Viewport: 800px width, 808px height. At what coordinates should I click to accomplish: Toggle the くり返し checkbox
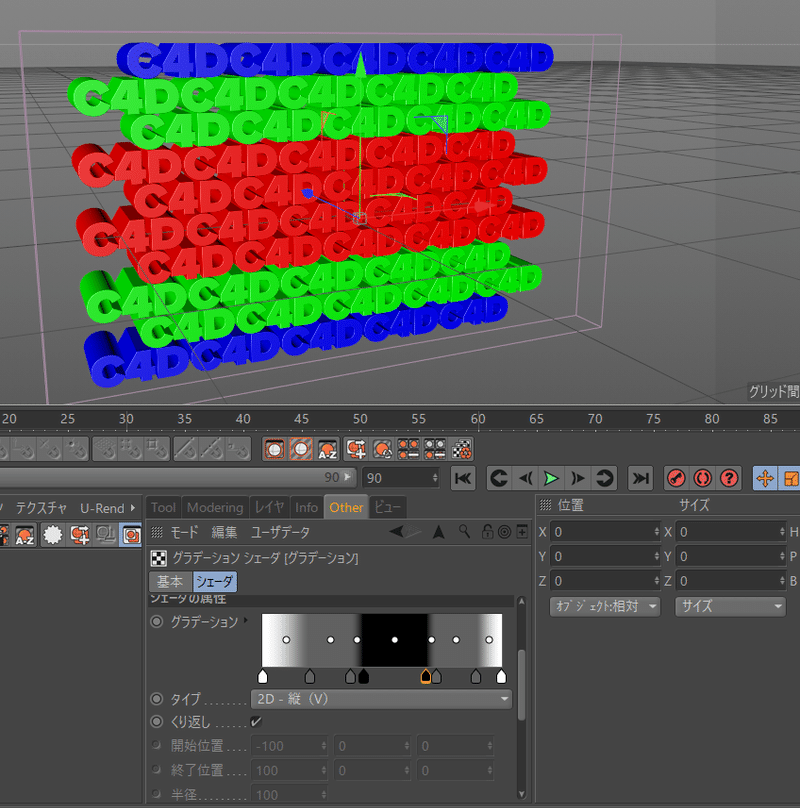[256, 722]
